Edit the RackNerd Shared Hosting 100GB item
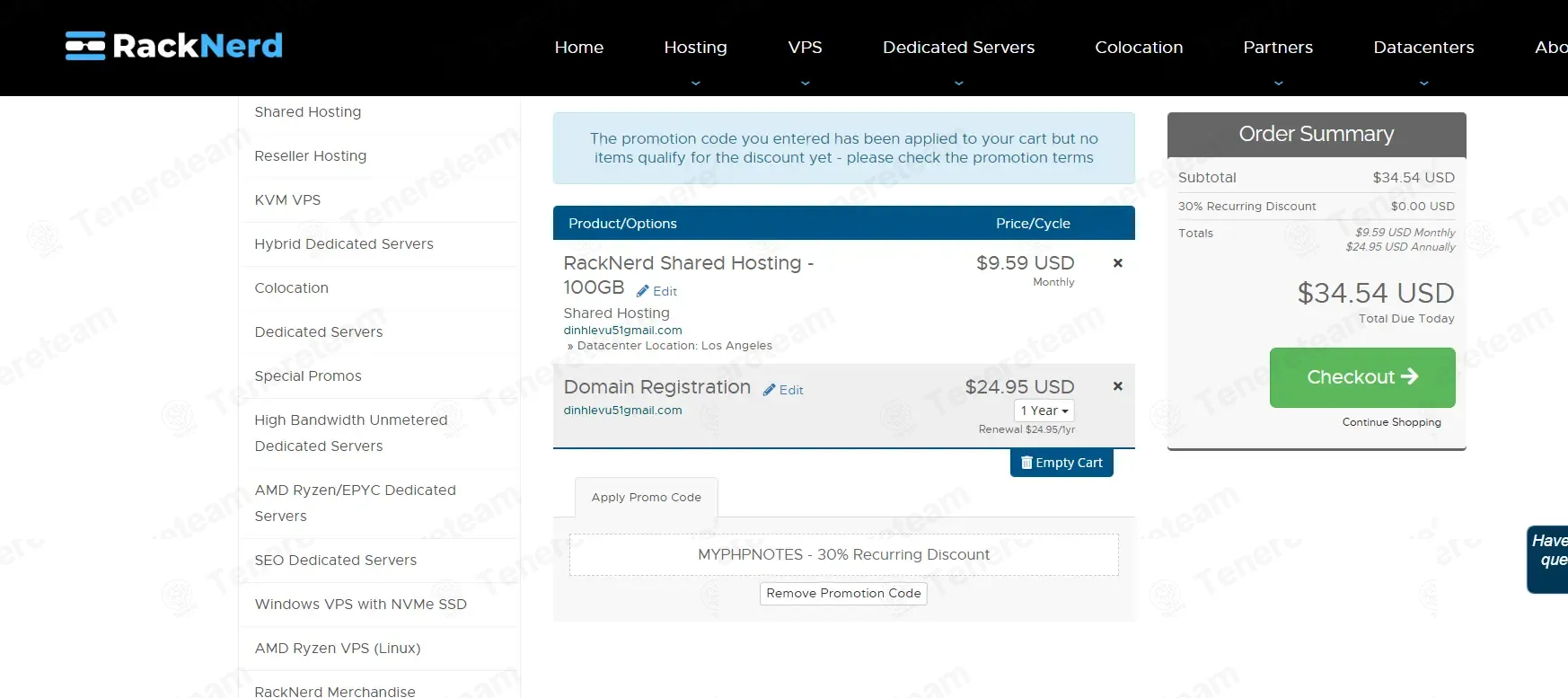This screenshot has height=698, width=1568. (x=656, y=291)
